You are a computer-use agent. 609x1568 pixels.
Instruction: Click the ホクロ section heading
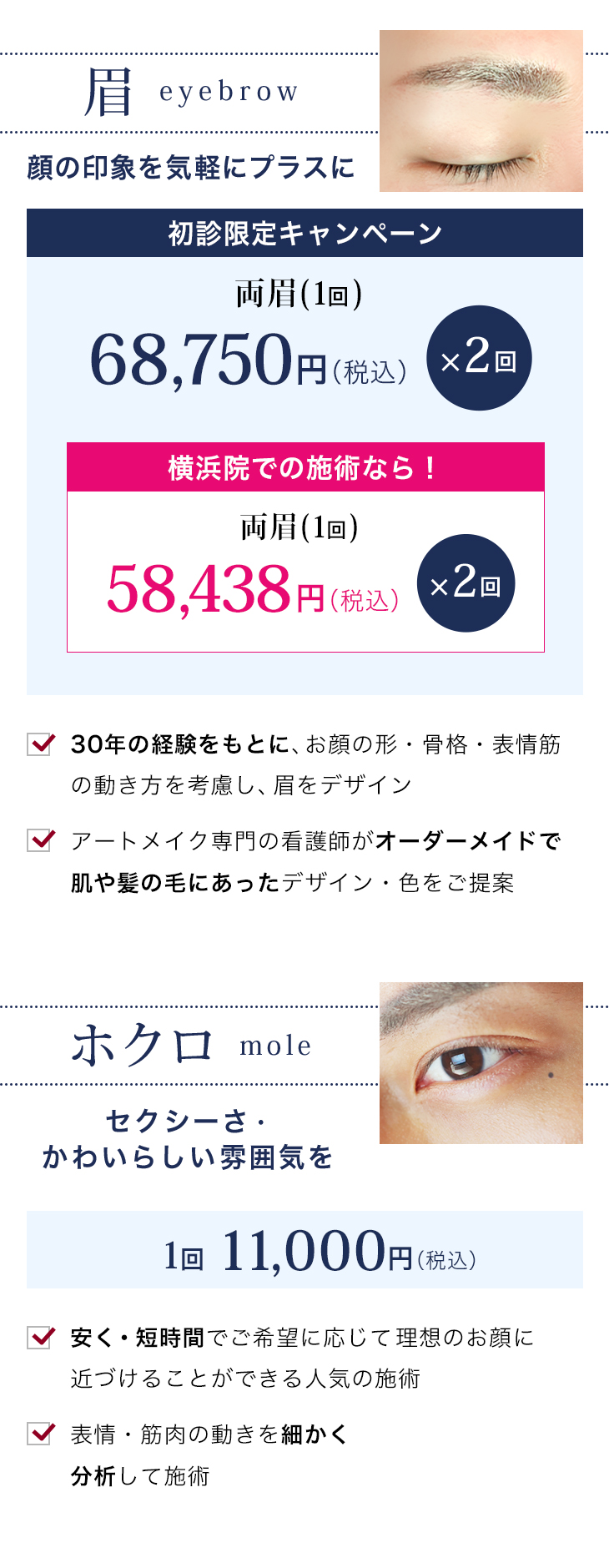pyautogui.click(x=143, y=1045)
